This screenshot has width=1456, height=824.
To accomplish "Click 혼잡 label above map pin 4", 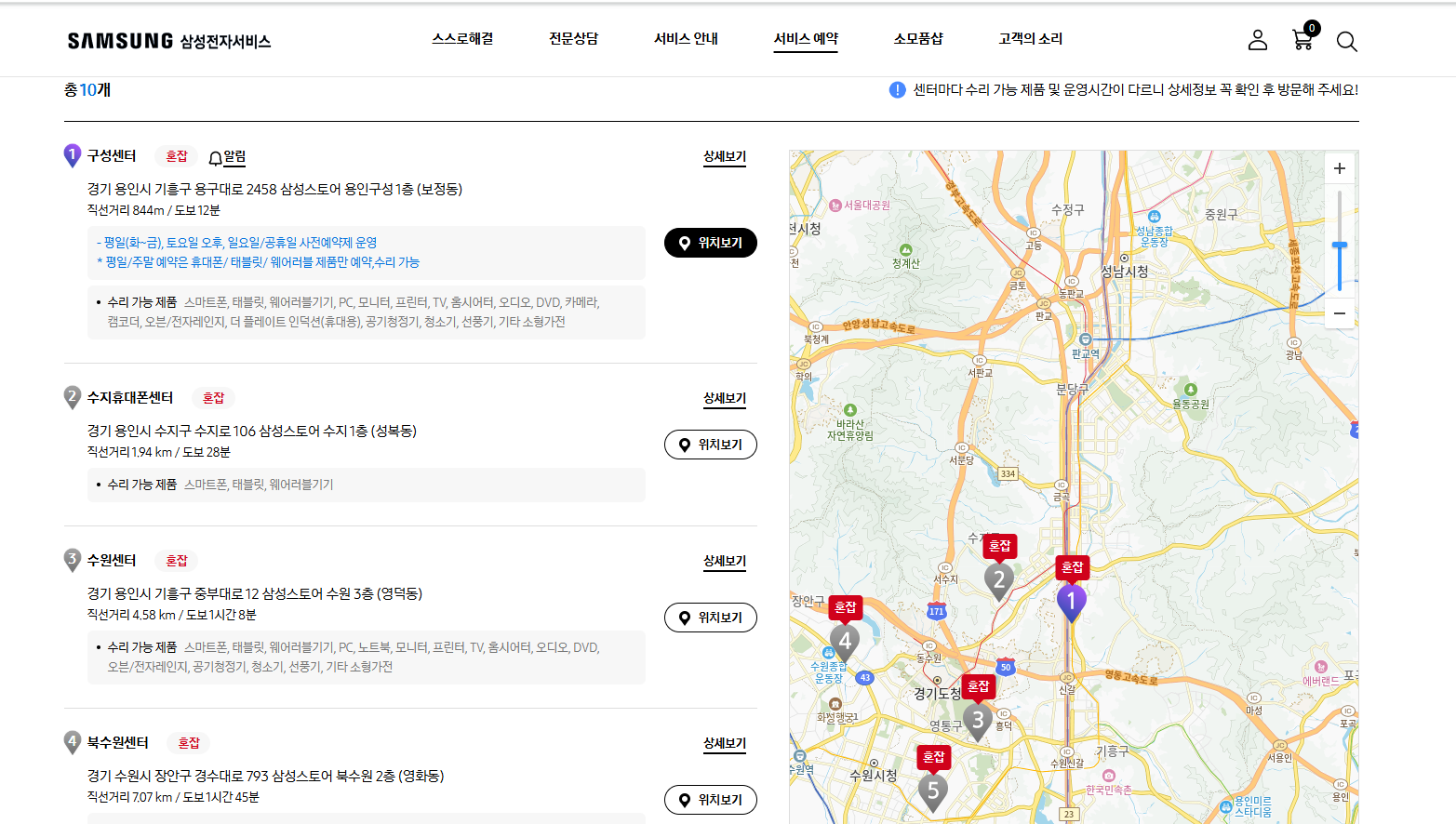I will pyautogui.click(x=845, y=606).
